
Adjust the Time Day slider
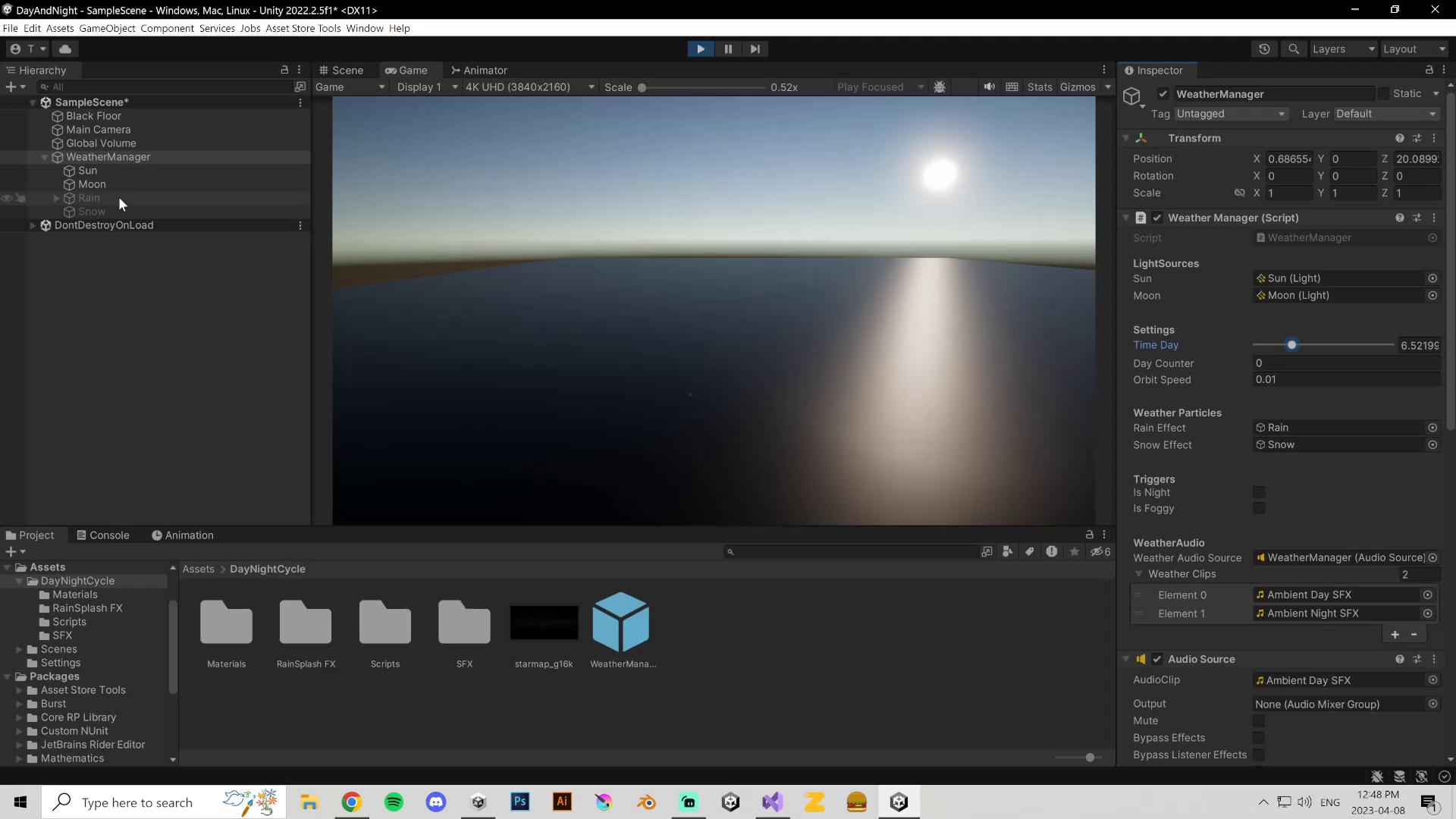point(1323,345)
